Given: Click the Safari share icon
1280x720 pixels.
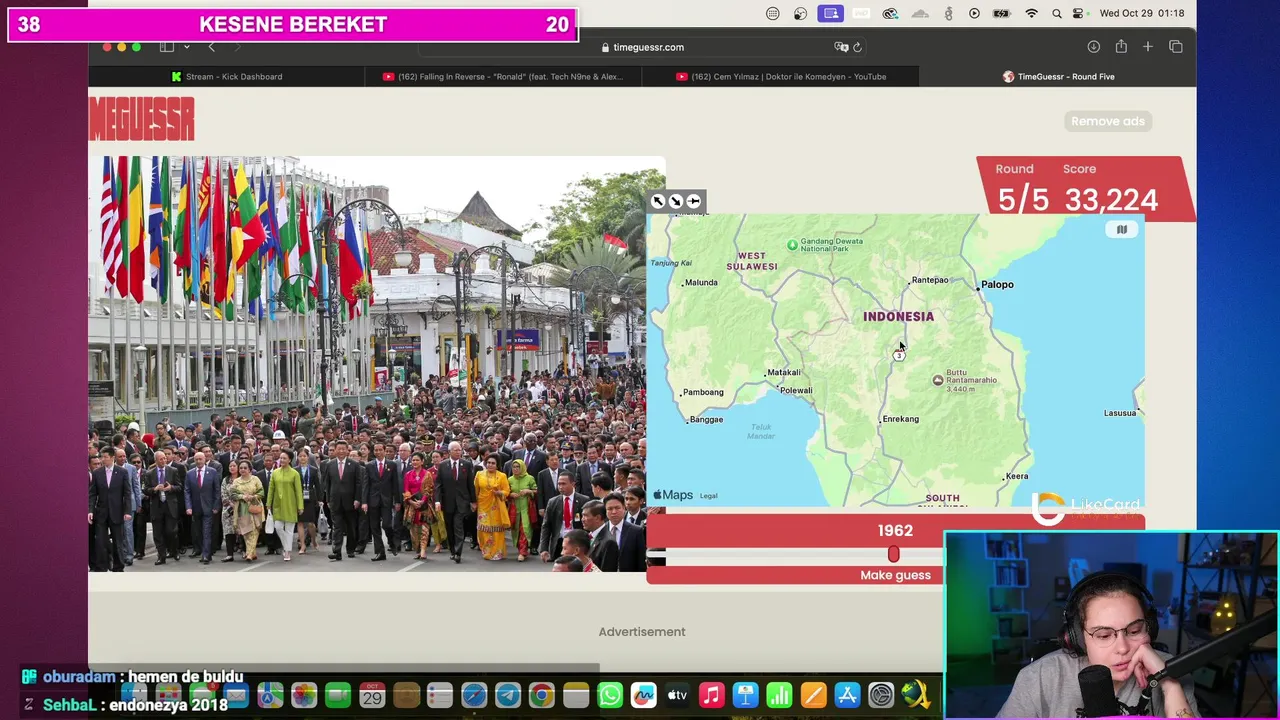Looking at the screenshot, I should click(1121, 47).
